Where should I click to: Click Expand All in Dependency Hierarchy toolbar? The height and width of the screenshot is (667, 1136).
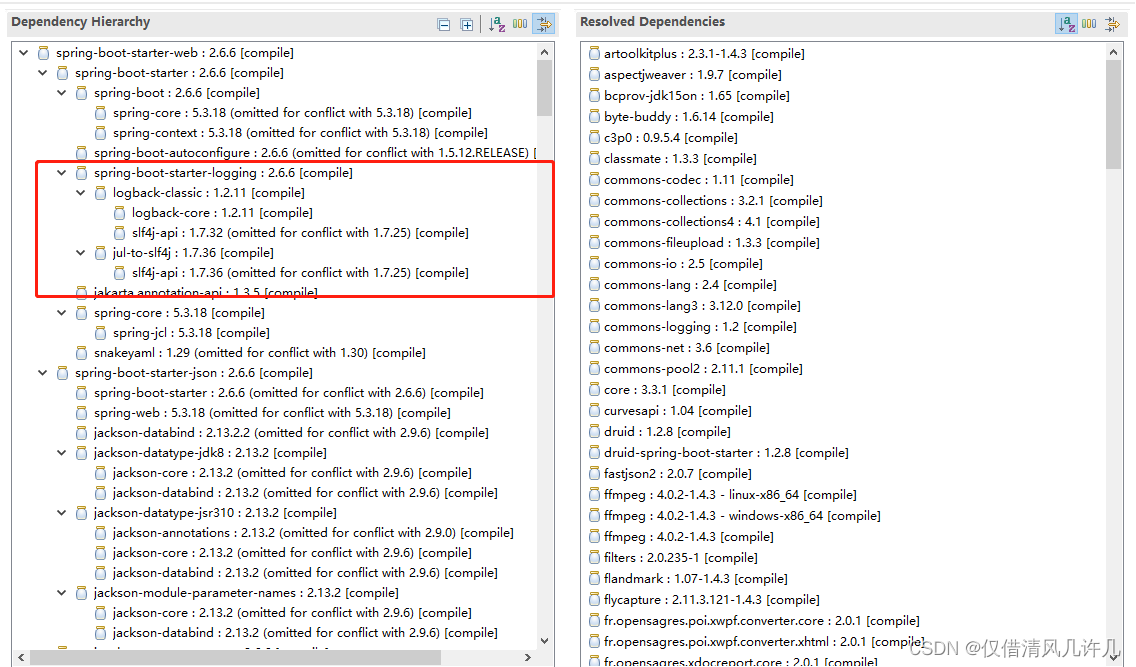click(x=467, y=25)
